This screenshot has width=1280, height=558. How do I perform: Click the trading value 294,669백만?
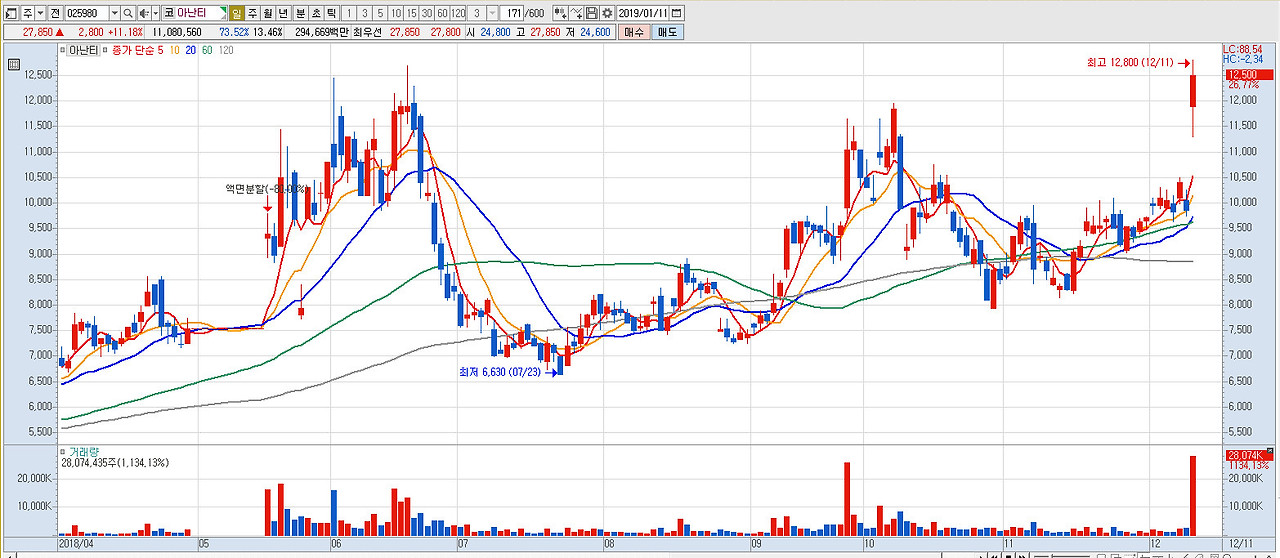click(x=320, y=32)
